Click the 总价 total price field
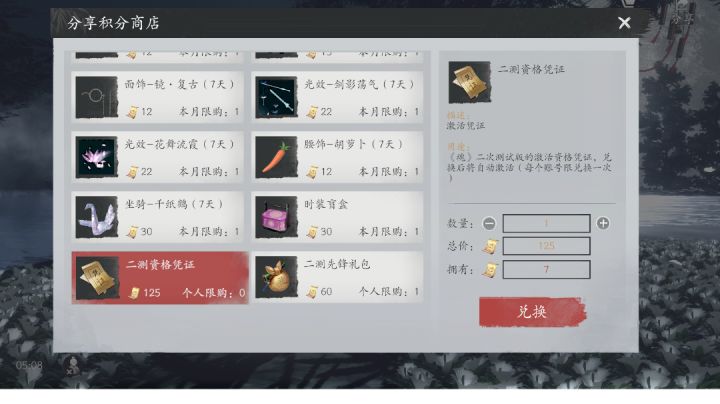The height and width of the screenshot is (404, 720). 546,246
